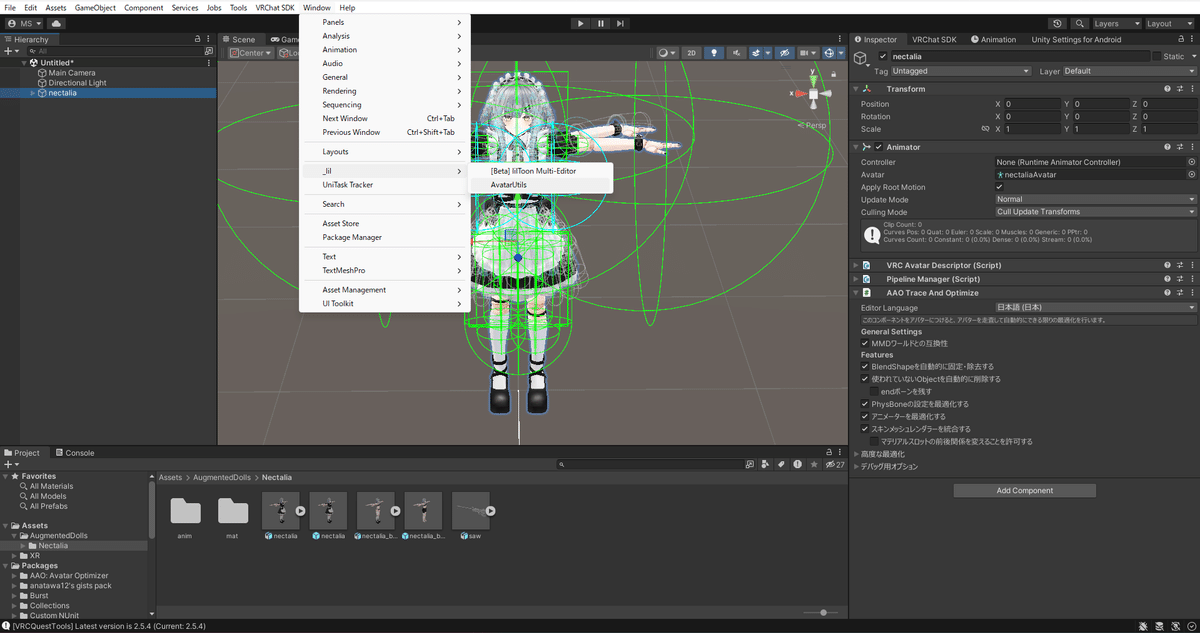
Task: Open the Rendering submenu item
Action: [x=384, y=91]
